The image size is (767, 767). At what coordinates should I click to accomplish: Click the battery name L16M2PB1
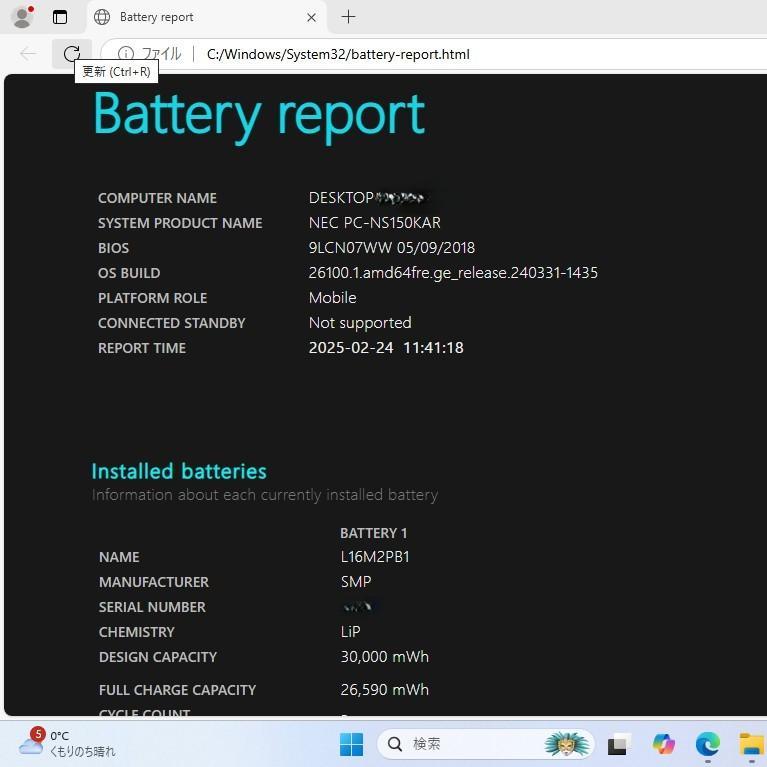[375, 557]
